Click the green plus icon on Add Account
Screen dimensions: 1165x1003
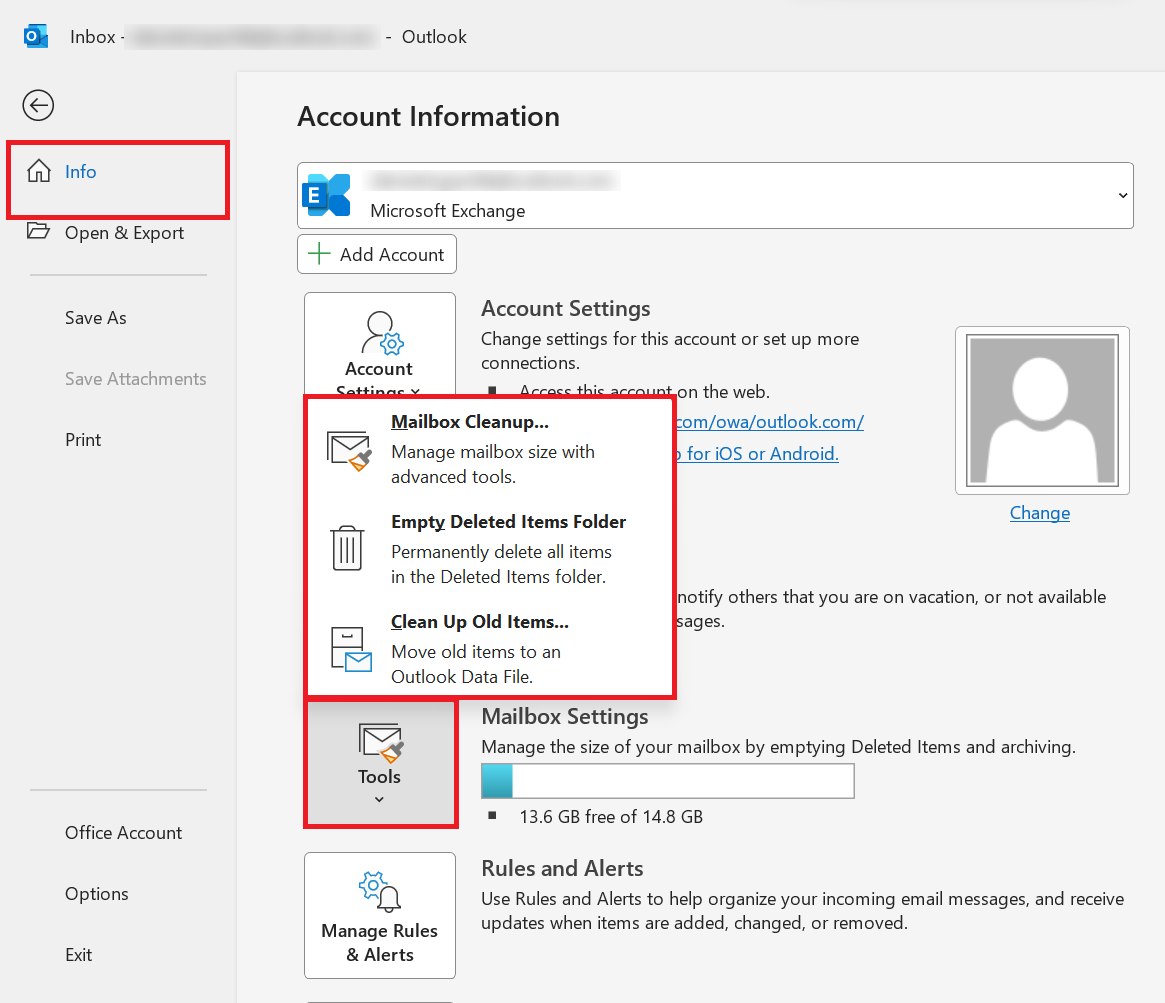[319, 254]
